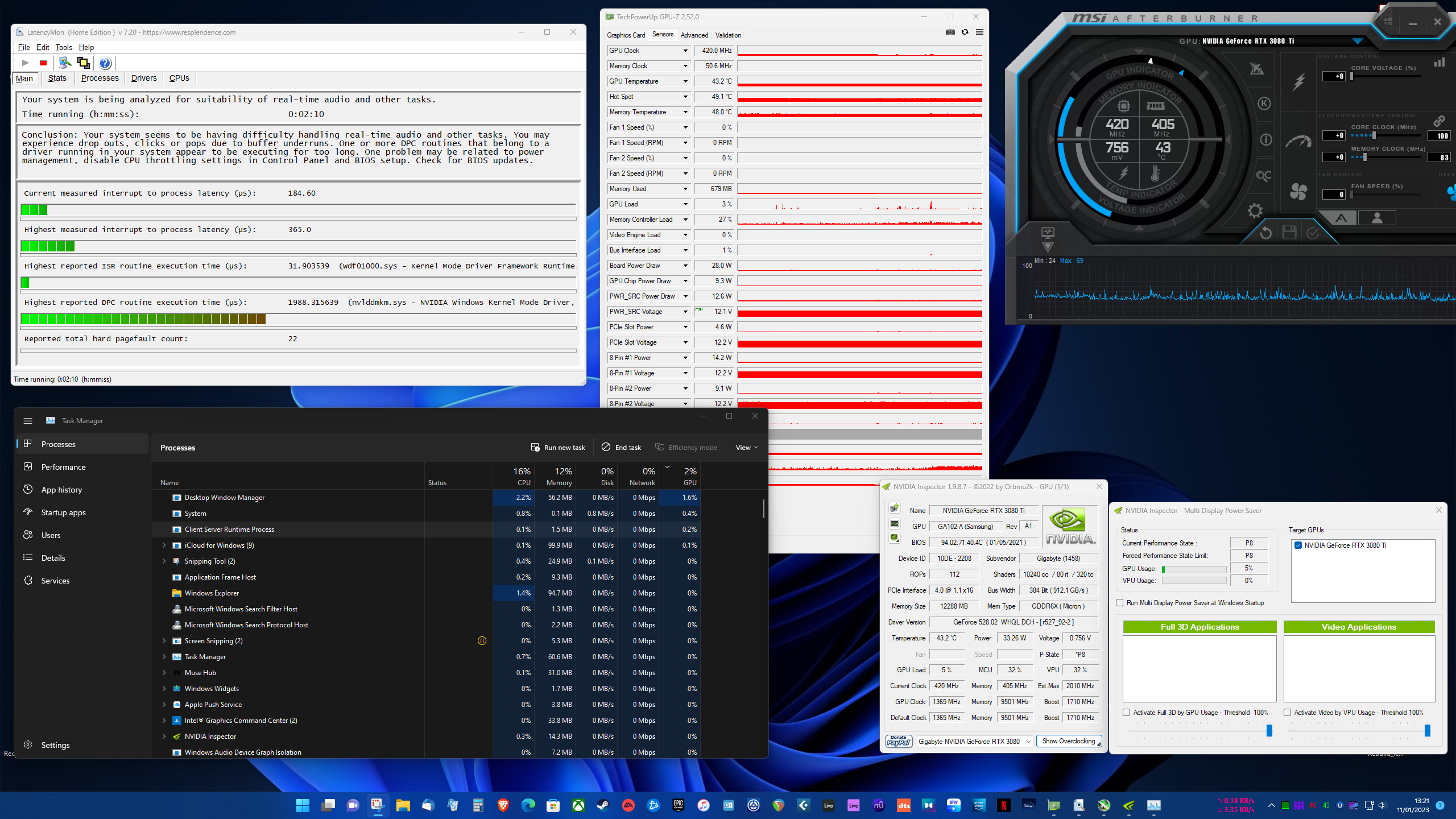Viewport: 1456px width, 819px height.
Task: Open LatencyMon help question mark icon
Action: tap(105, 63)
